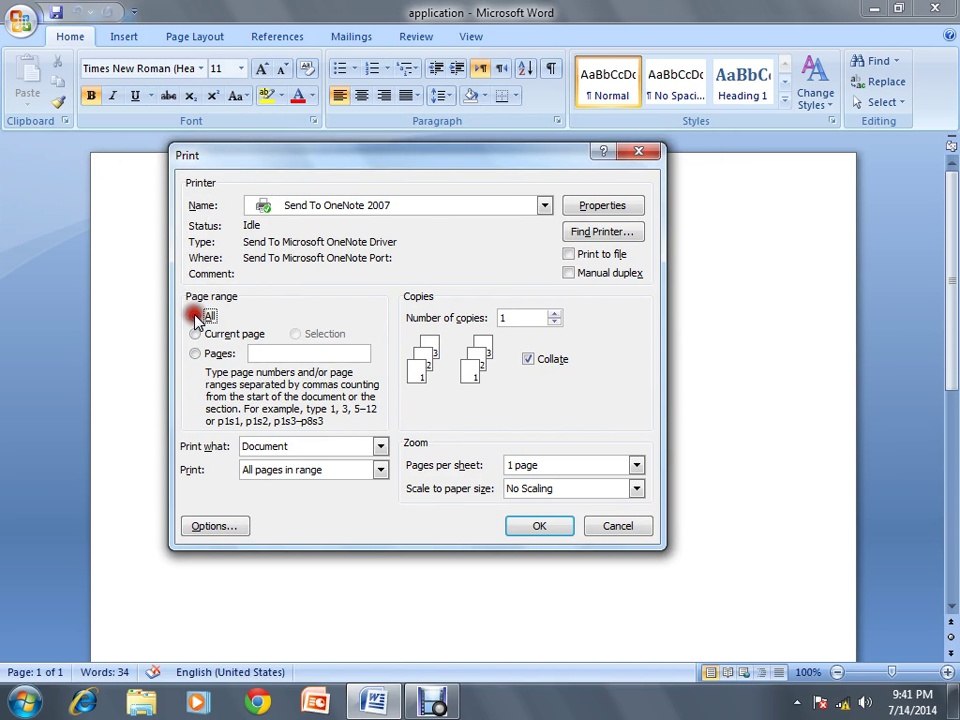Click the Shrink Font icon
Viewport: 960px width, 720px height.
tap(282, 69)
